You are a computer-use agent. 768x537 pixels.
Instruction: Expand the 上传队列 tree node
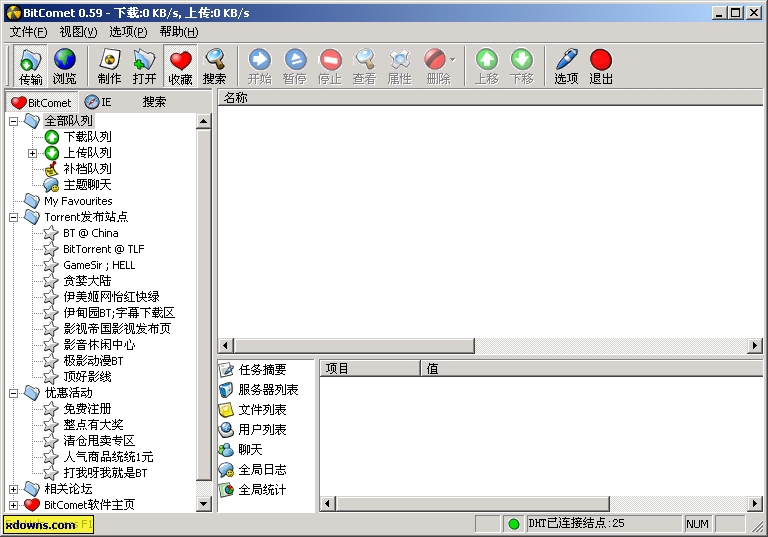pyautogui.click(x=32, y=153)
